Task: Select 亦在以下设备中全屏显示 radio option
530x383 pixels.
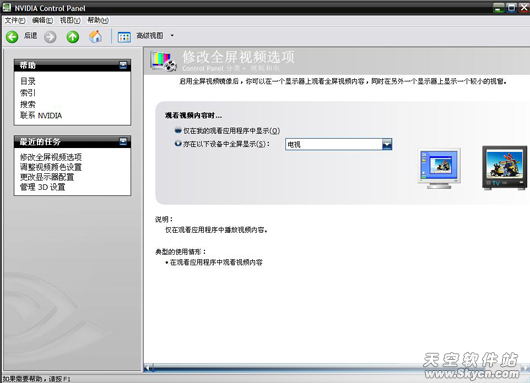Action: [x=178, y=144]
